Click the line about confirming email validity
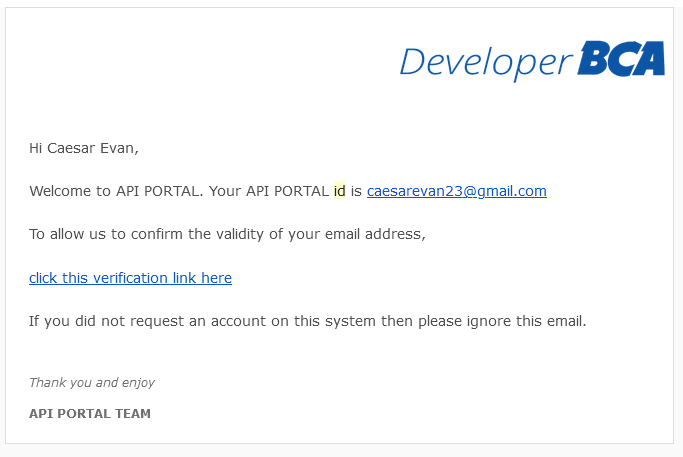The image size is (683, 457). [x=227, y=234]
